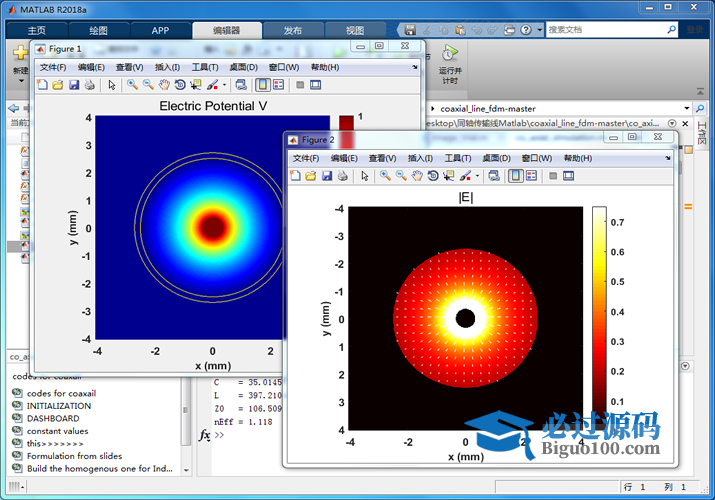Click 运行并计时 button in MATLAB ribbon
The image size is (715, 500).
pyautogui.click(x=450, y=64)
